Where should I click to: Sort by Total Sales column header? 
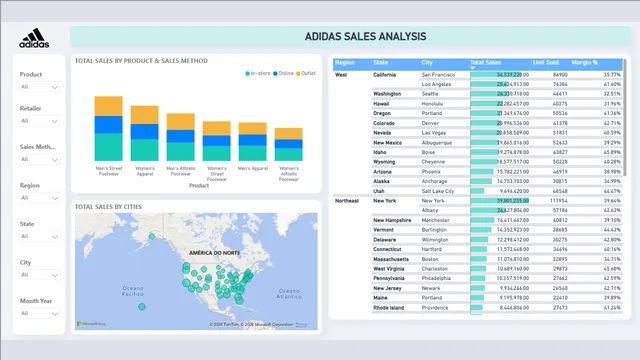[x=485, y=62]
